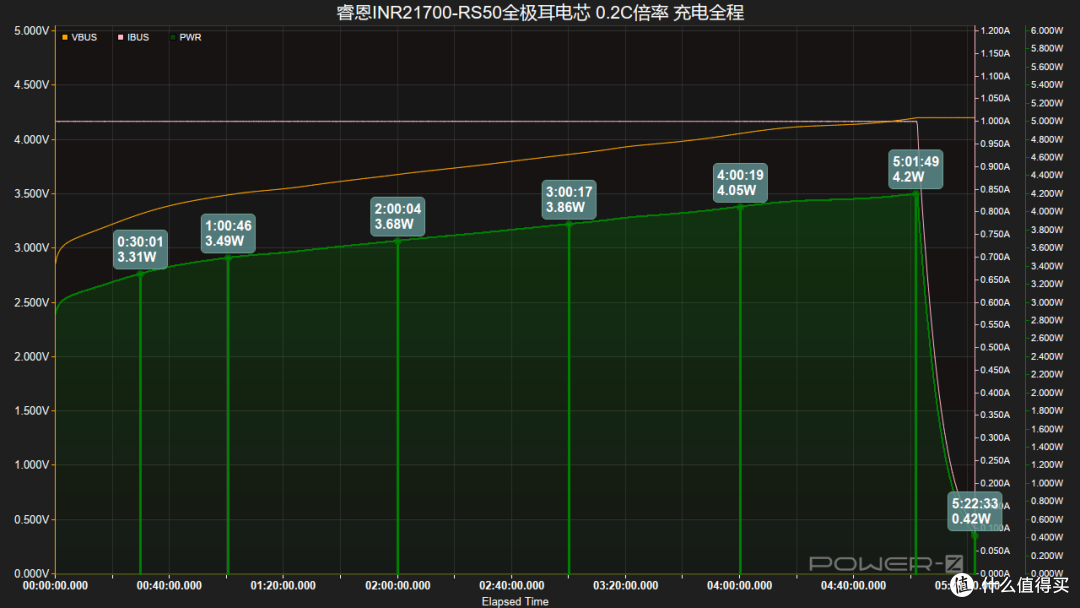Click the 04:40:00.000 time axis label
Viewport: 1080px width, 608px height.
853,585
